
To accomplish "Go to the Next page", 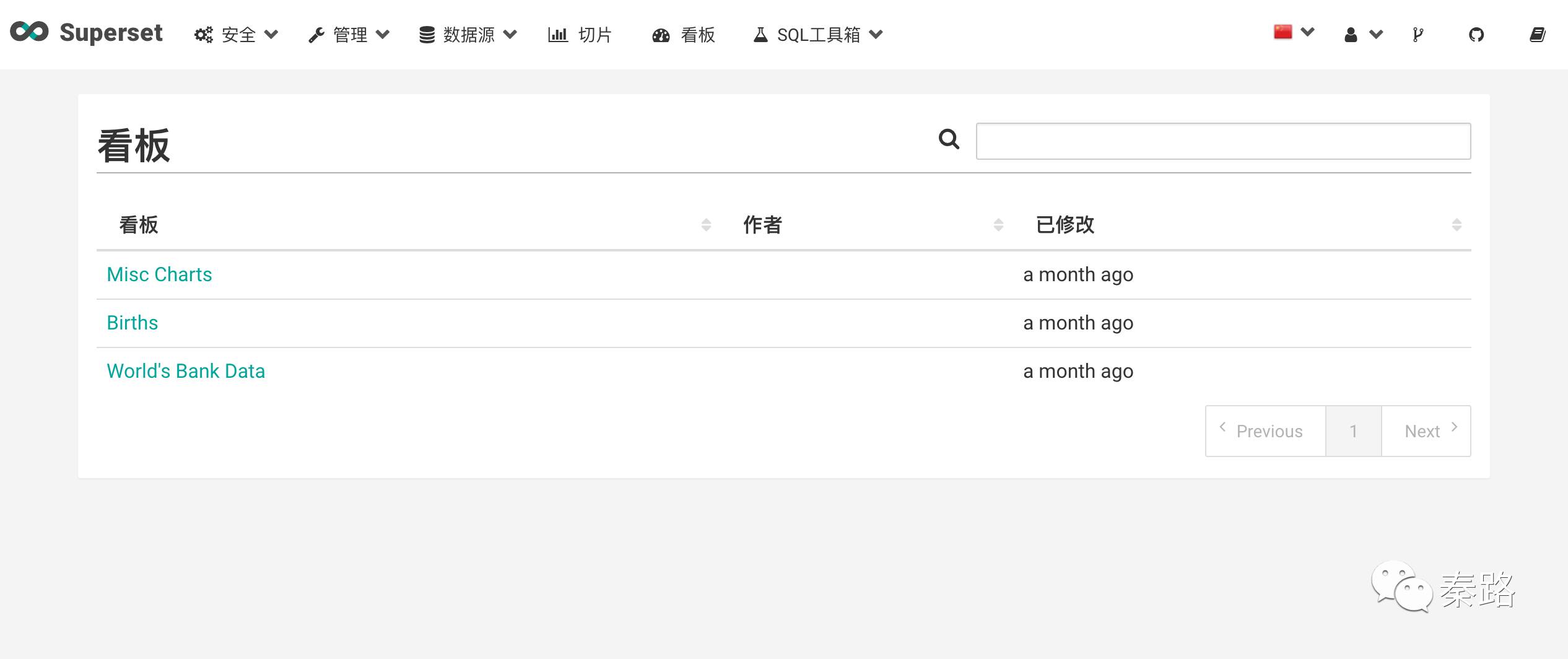I will [x=1426, y=431].
